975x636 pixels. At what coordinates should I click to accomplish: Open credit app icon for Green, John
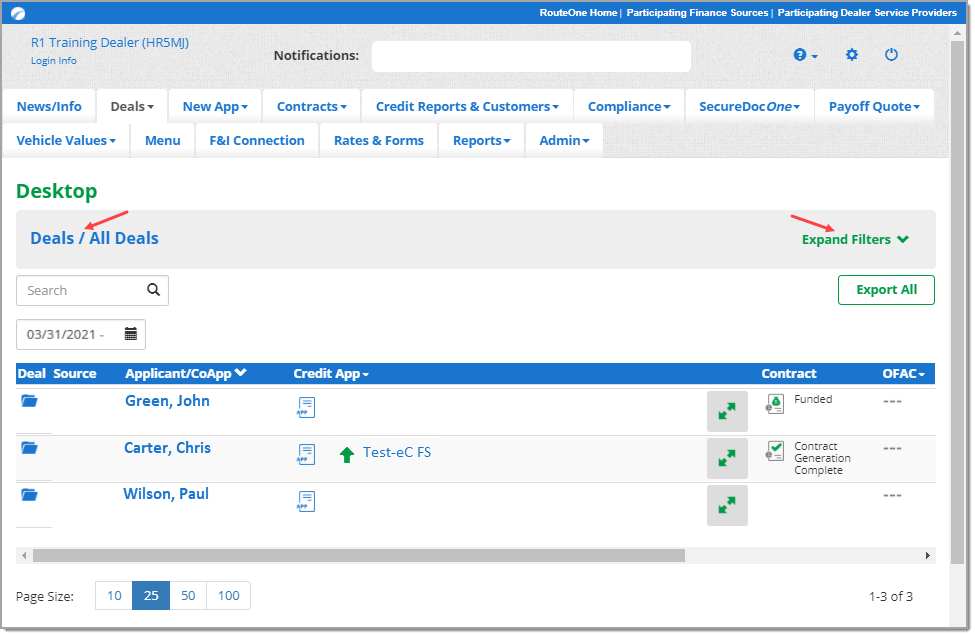(x=306, y=407)
